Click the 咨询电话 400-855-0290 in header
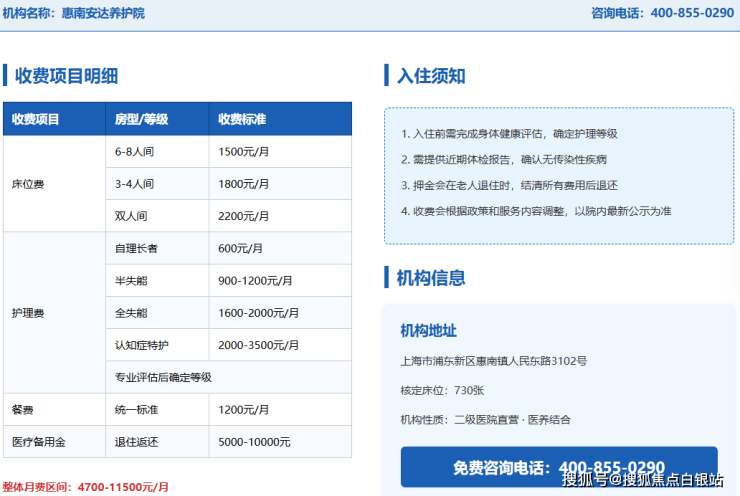 tap(663, 13)
